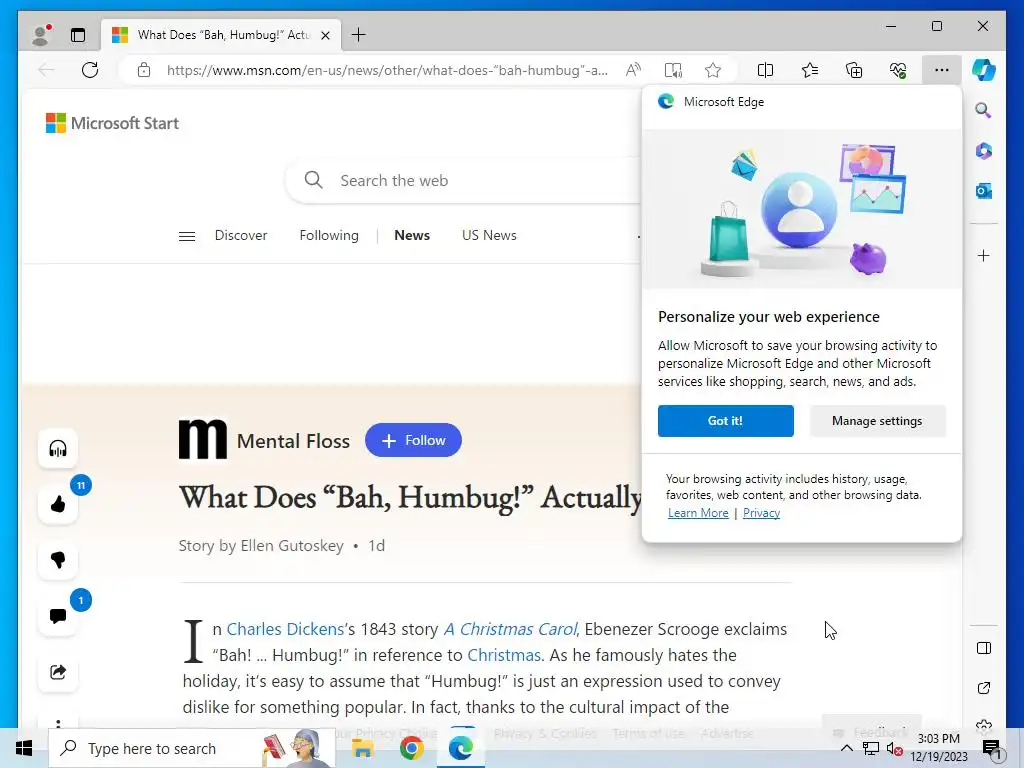Click Got it! button

(726, 421)
